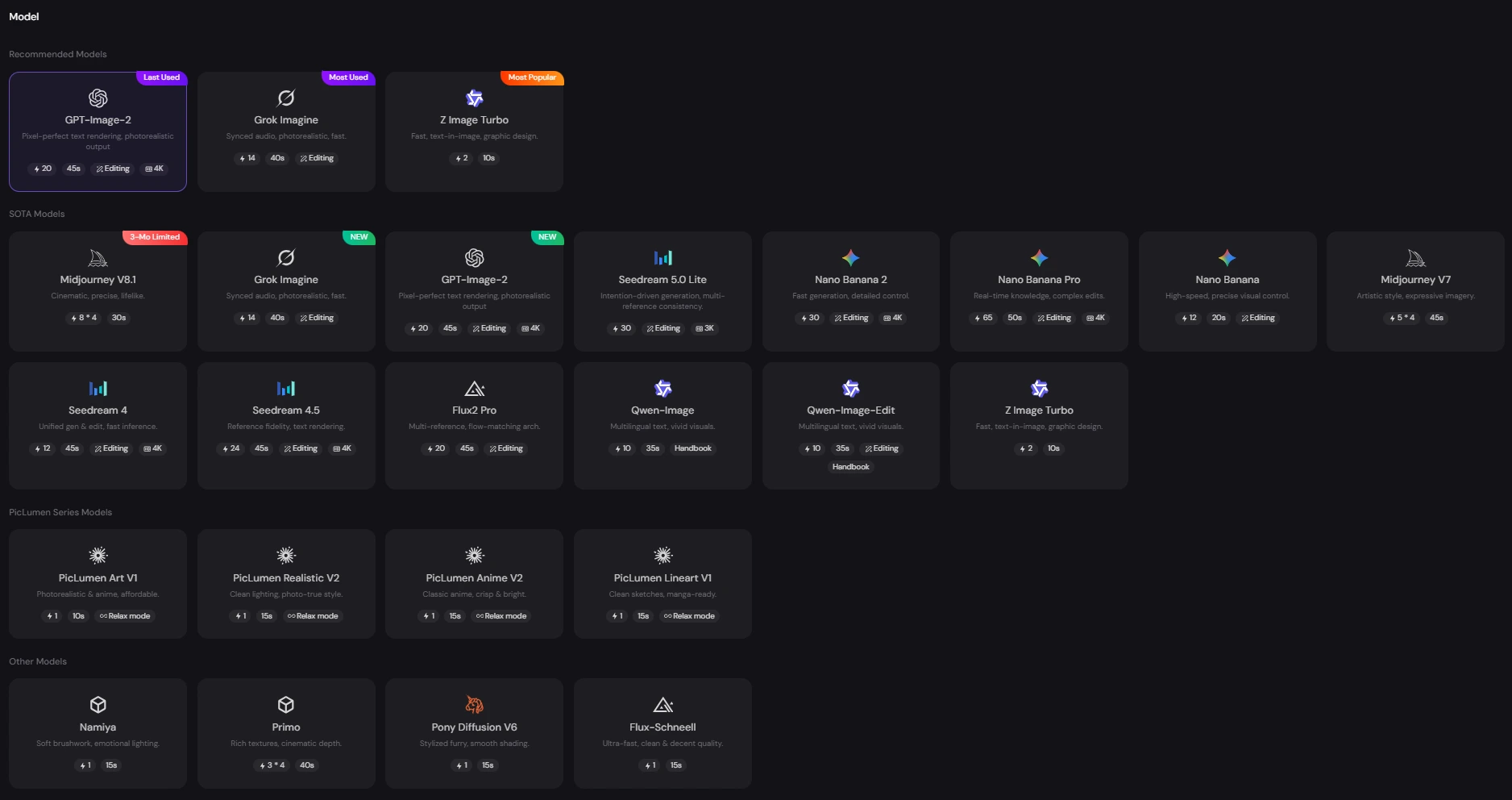Click the Midjourney V8.1 sailboat icon

point(98,258)
